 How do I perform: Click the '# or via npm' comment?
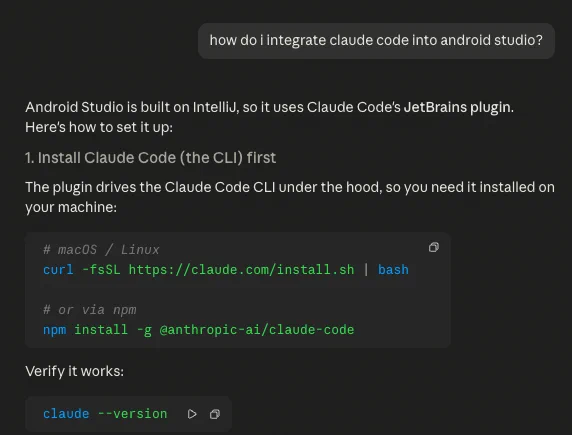click(x=90, y=310)
